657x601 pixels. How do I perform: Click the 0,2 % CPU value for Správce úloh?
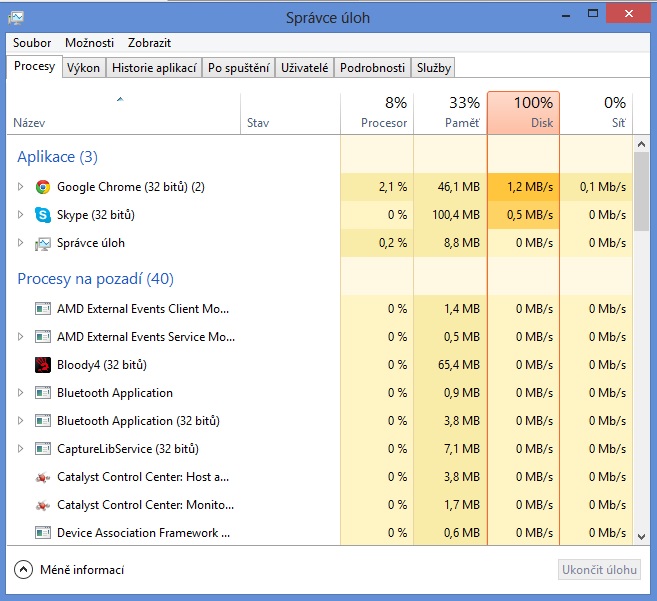(393, 243)
